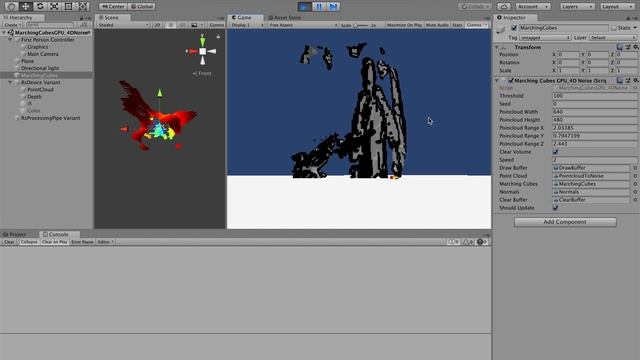Toggle the Static checkbox
The image size is (640, 360).
[613, 28]
